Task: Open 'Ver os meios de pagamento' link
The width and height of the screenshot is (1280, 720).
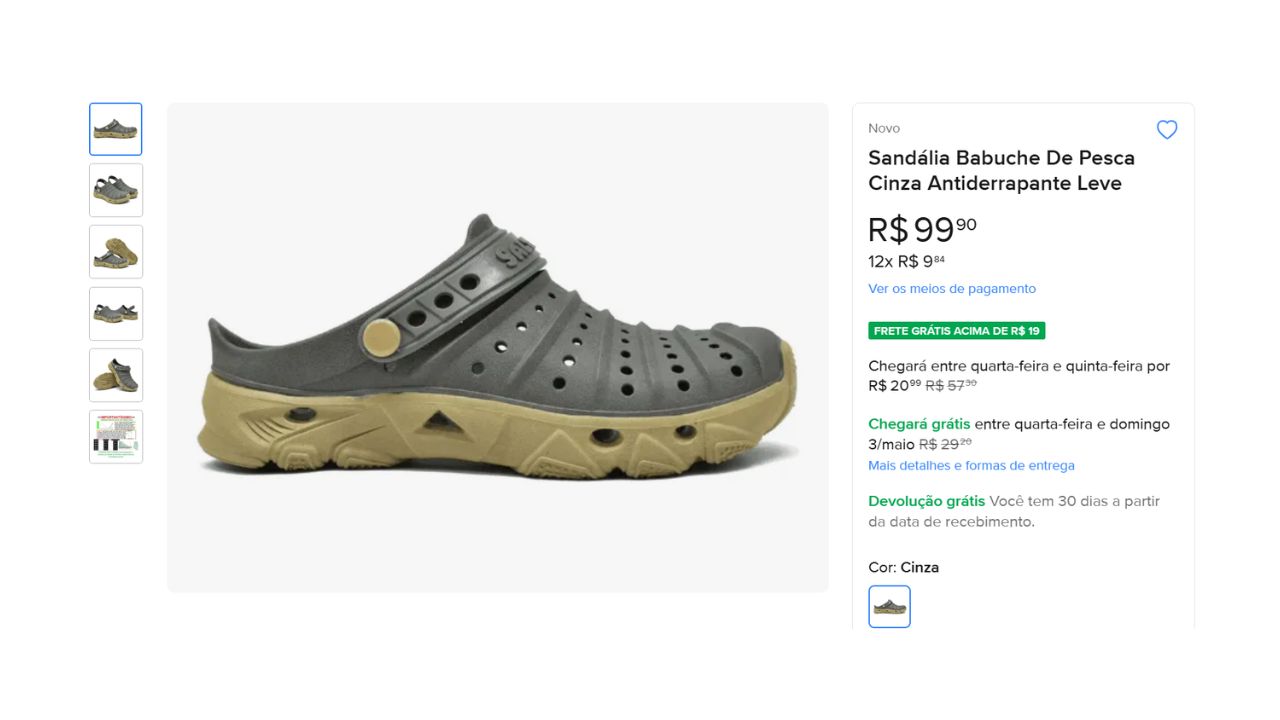Action: pos(952,289)
